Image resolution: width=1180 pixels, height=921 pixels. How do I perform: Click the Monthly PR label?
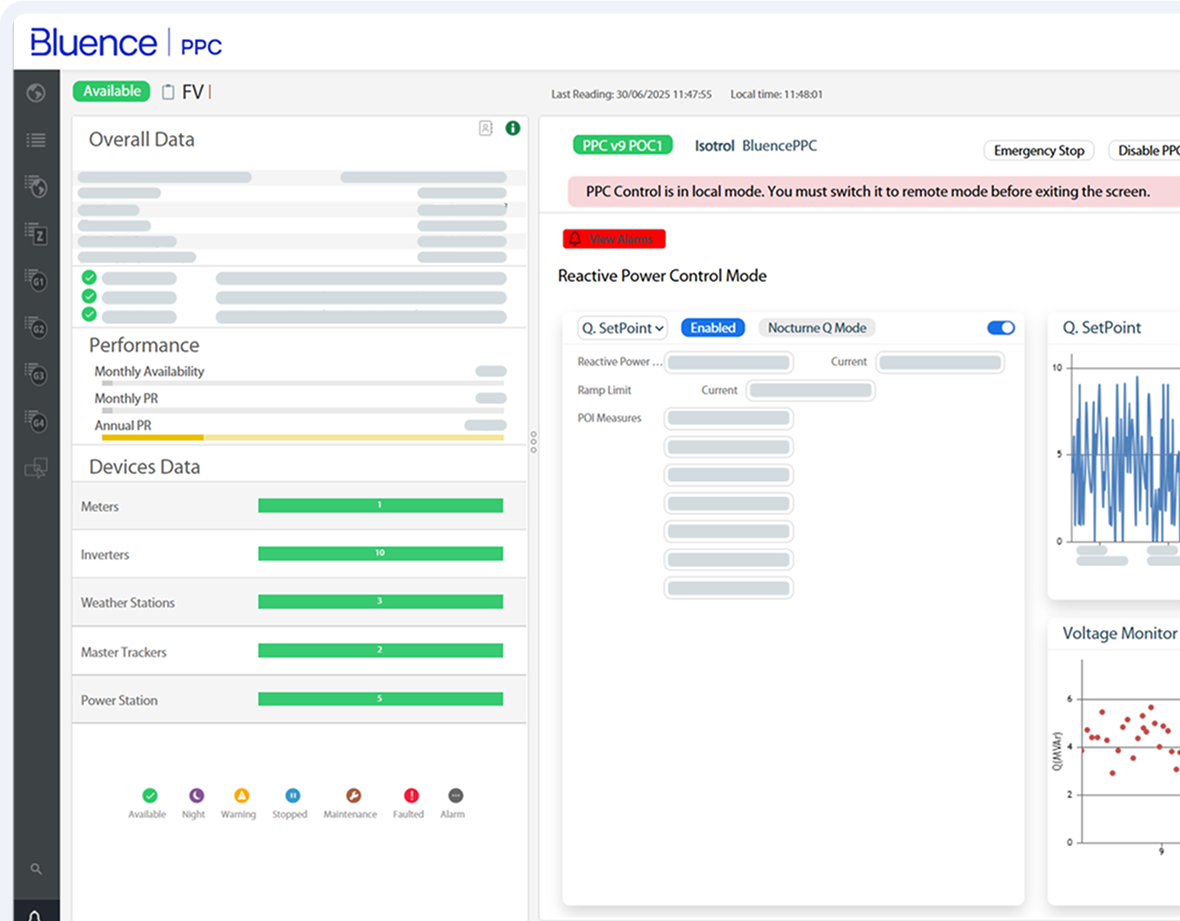pyautogui.click(x=126, y=399)
